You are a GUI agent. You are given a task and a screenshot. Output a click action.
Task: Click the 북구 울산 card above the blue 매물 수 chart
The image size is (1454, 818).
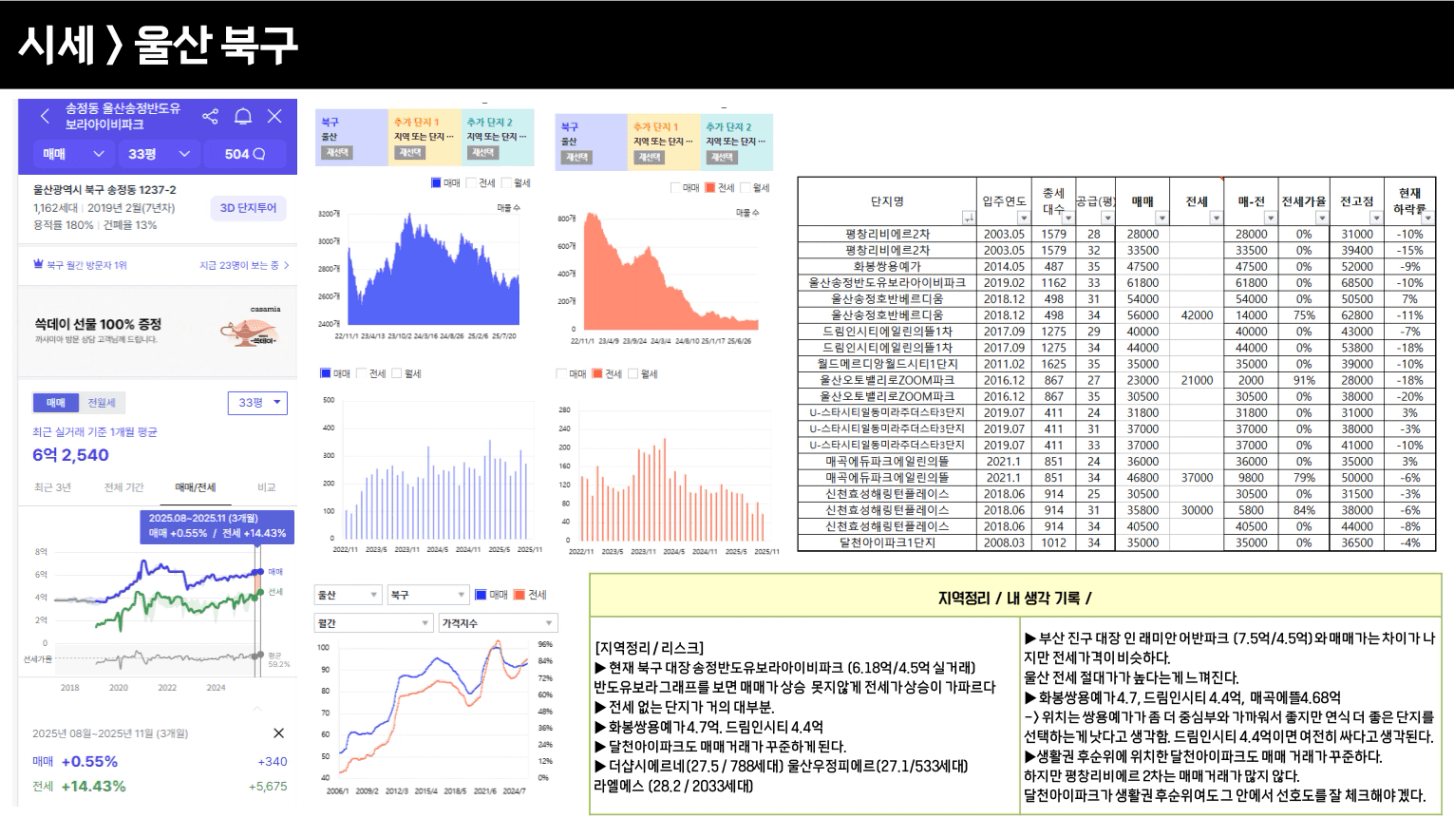tap(351, 138)
